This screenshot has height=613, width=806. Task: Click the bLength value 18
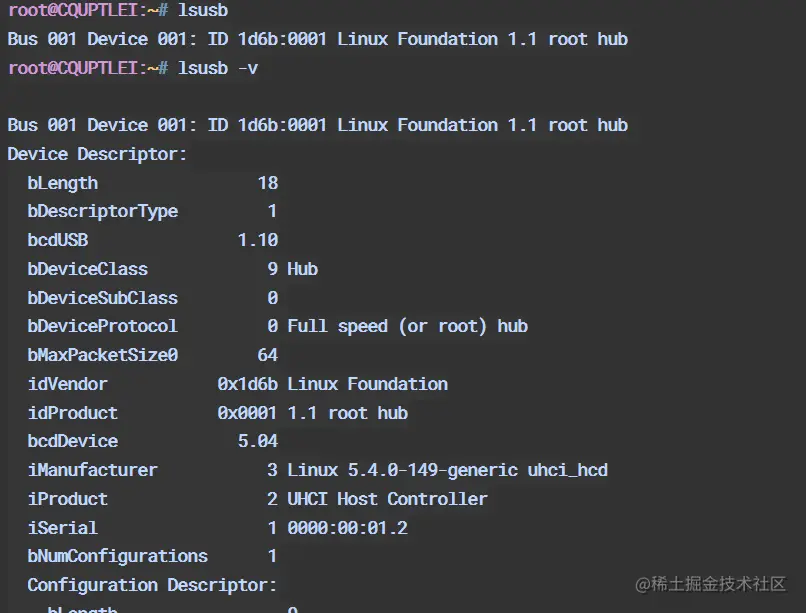click(x=268, y=183)
